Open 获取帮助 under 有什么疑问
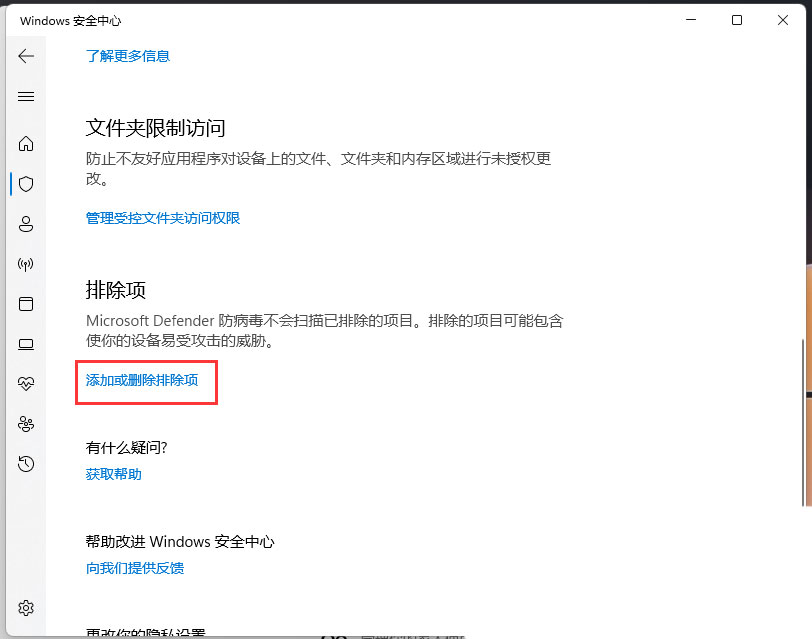Image resolution: width=812 pixels, height=639 pixels. 113,474
